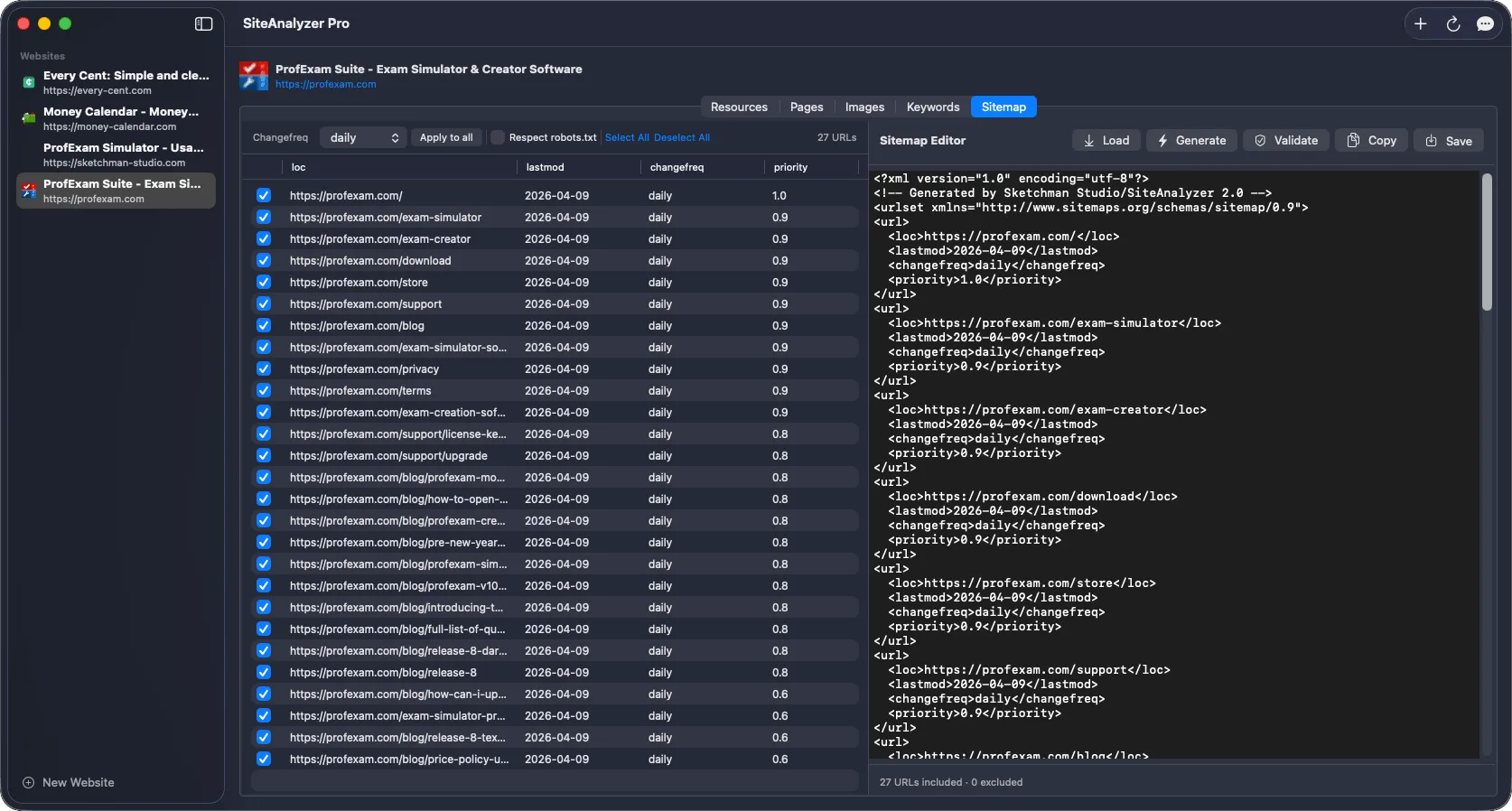
Task: Select the Sitemap tab
Action: (x=1003, y=107)
